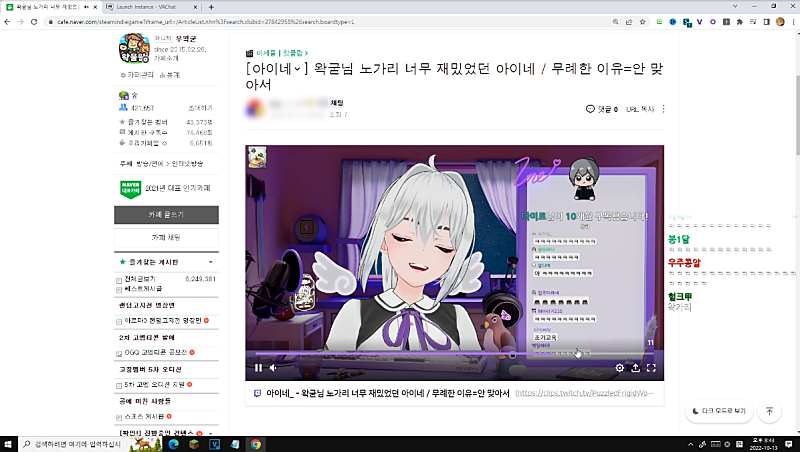800x452 pixels.
Task: Pause the video with the pause button
Action: point(258,368)
